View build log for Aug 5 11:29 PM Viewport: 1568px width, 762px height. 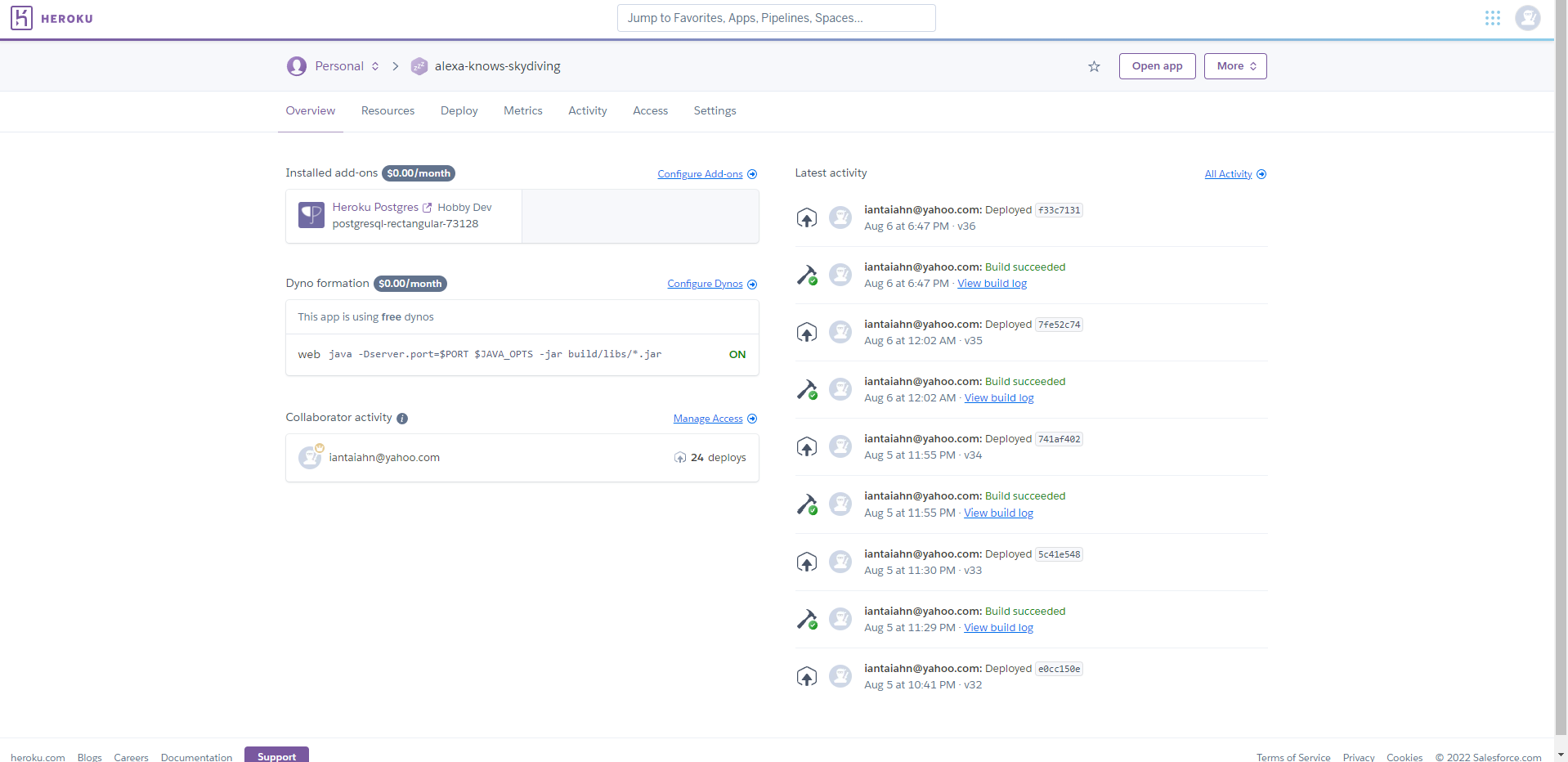(x=998, y=628)
